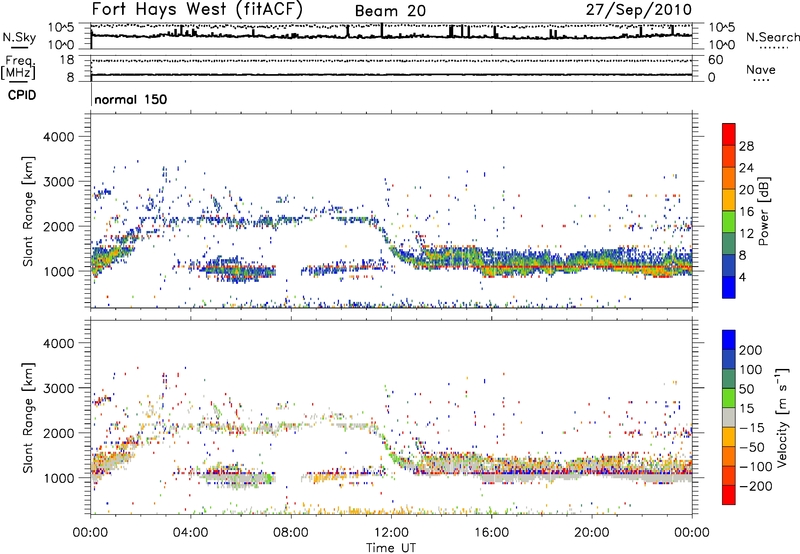Select the 12:00 time tick label
The image size is (800, 554).
point(391,533)
